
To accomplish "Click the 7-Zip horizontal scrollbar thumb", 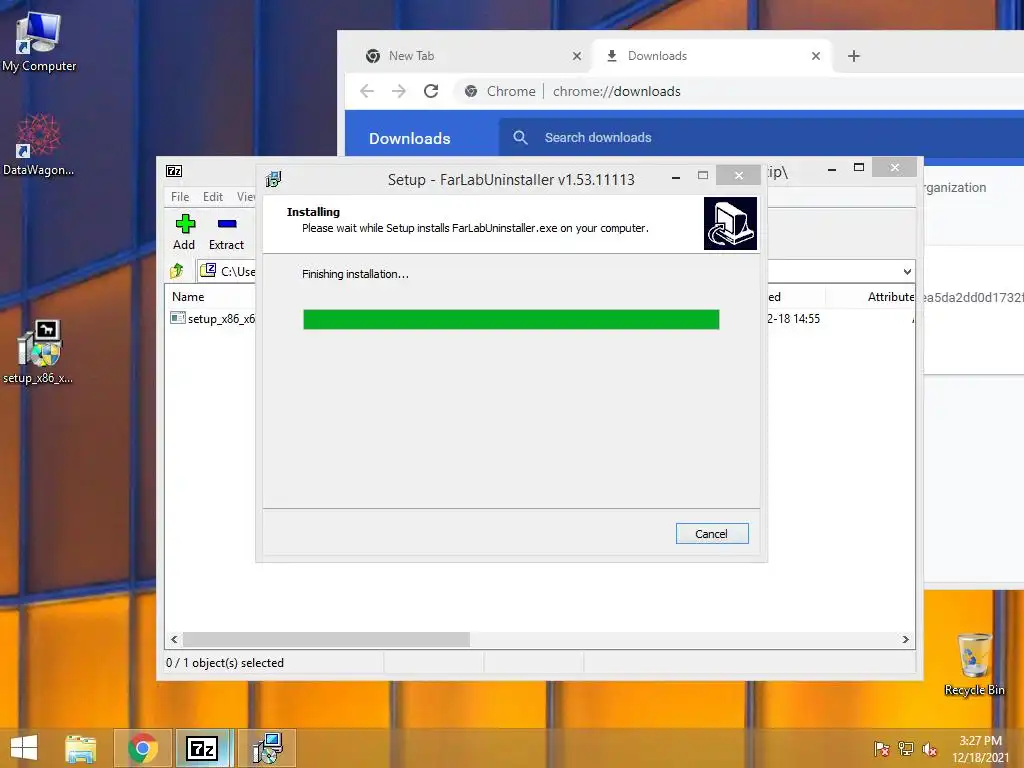I will 326,639.
